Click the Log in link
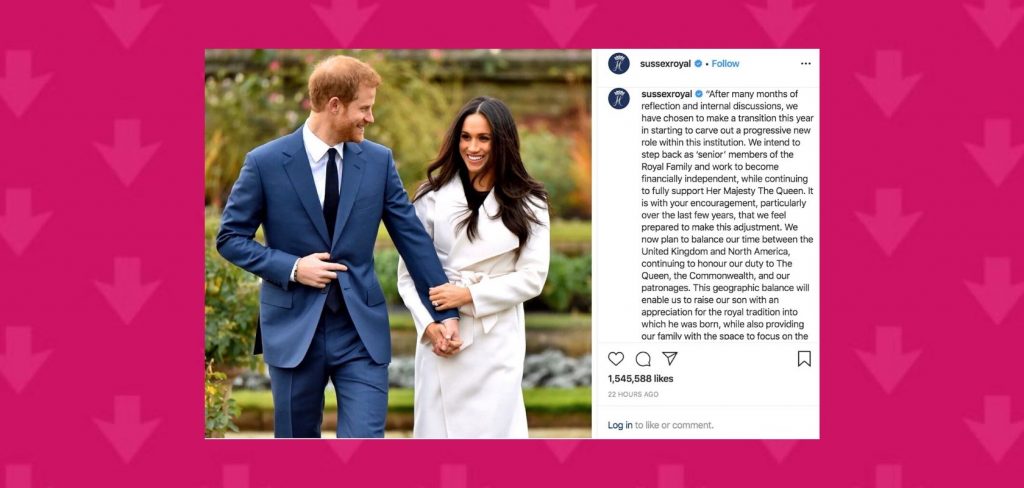This screenshot has width=1024, height=488. click(x=620, y=425)
